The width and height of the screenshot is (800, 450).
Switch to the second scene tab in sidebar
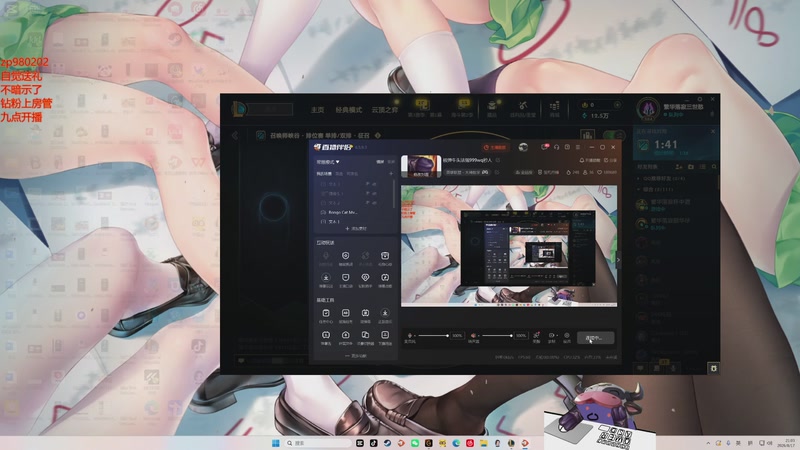339,173
